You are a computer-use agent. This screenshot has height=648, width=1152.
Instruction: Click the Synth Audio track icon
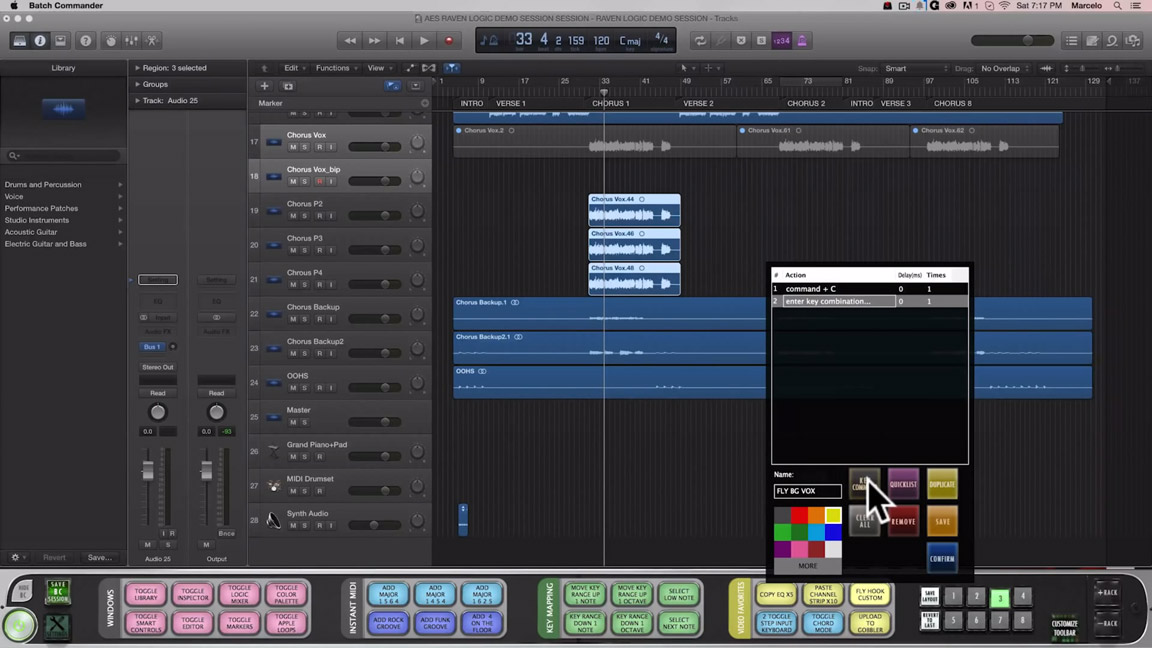click(x=273, y=520)
